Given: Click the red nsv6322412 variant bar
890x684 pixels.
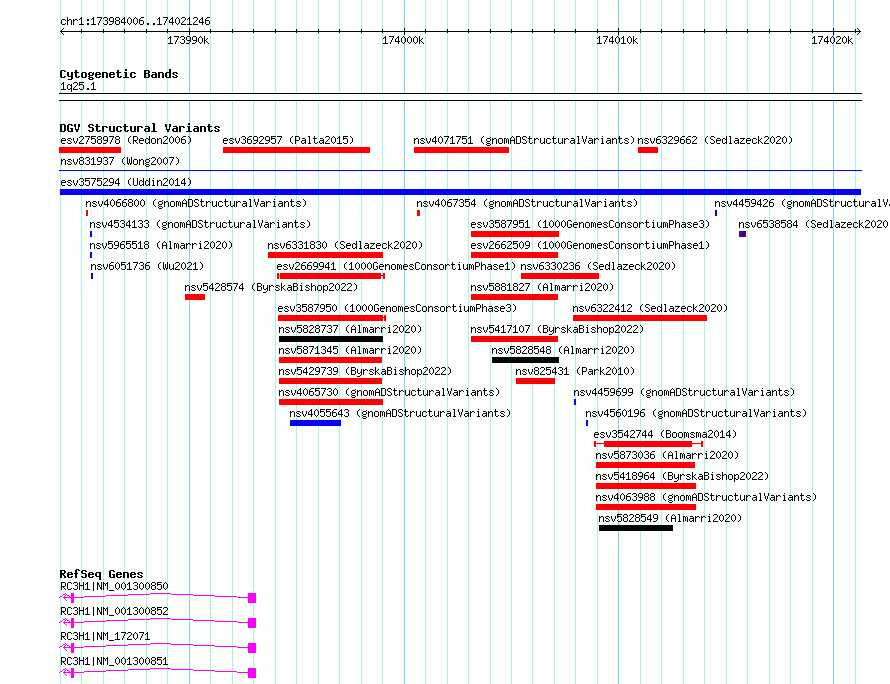Looking at the screenshot, I should [640, 318].
